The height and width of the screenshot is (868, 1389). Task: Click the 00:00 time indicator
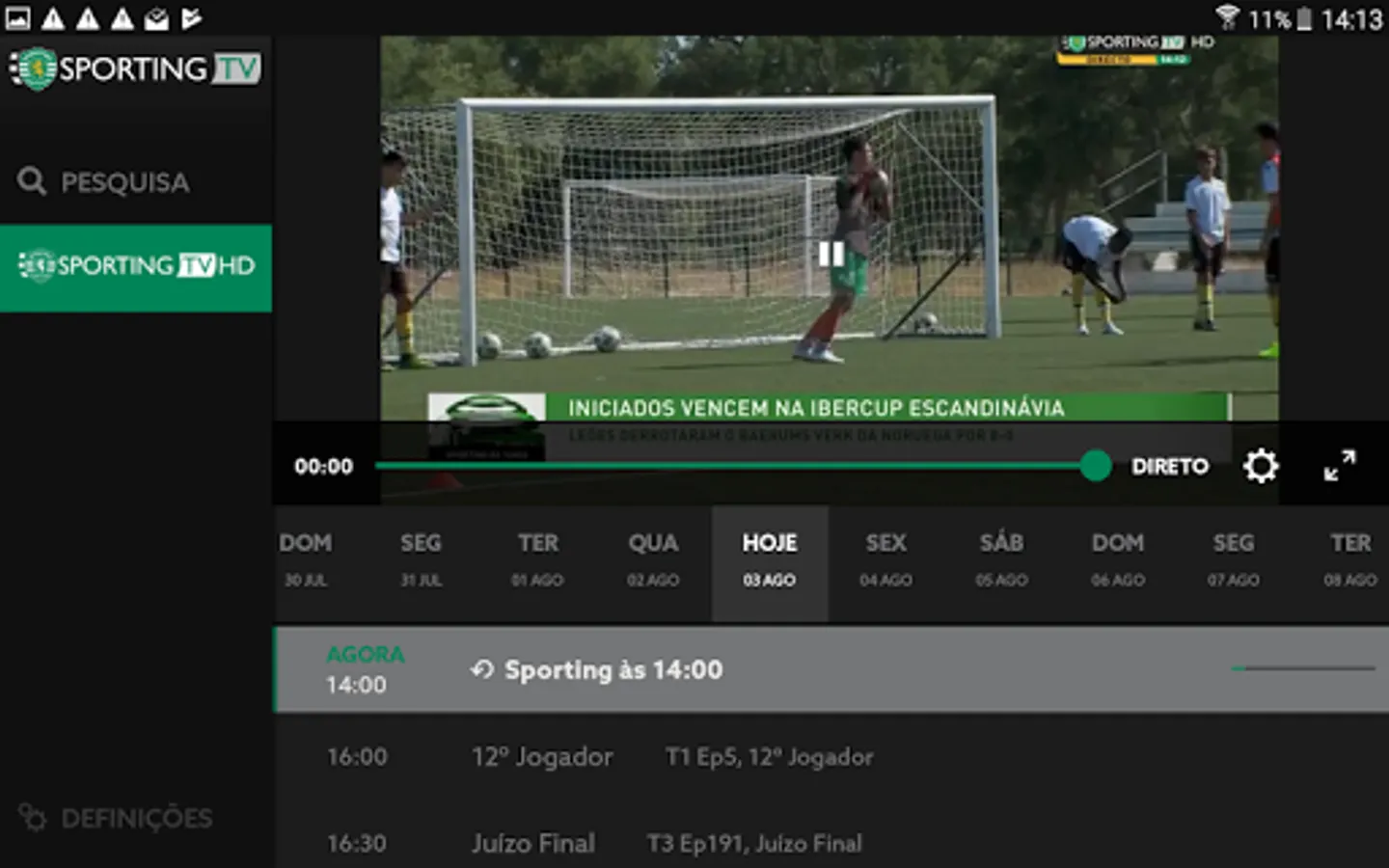[x=324, y=466]
